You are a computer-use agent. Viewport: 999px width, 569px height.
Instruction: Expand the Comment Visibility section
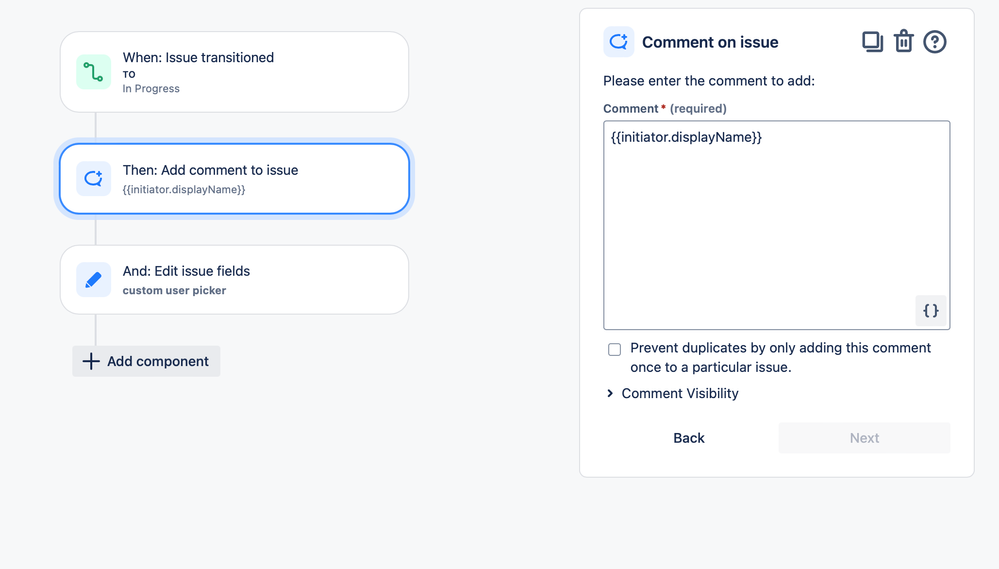pos(680,393)
